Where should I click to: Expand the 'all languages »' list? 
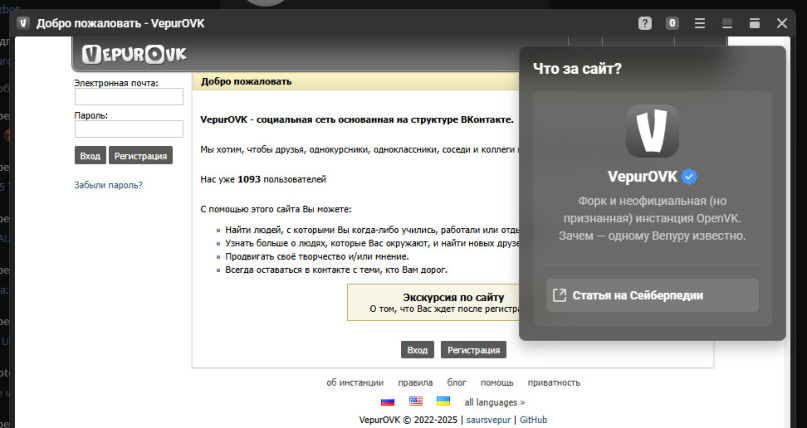[494, 402]
